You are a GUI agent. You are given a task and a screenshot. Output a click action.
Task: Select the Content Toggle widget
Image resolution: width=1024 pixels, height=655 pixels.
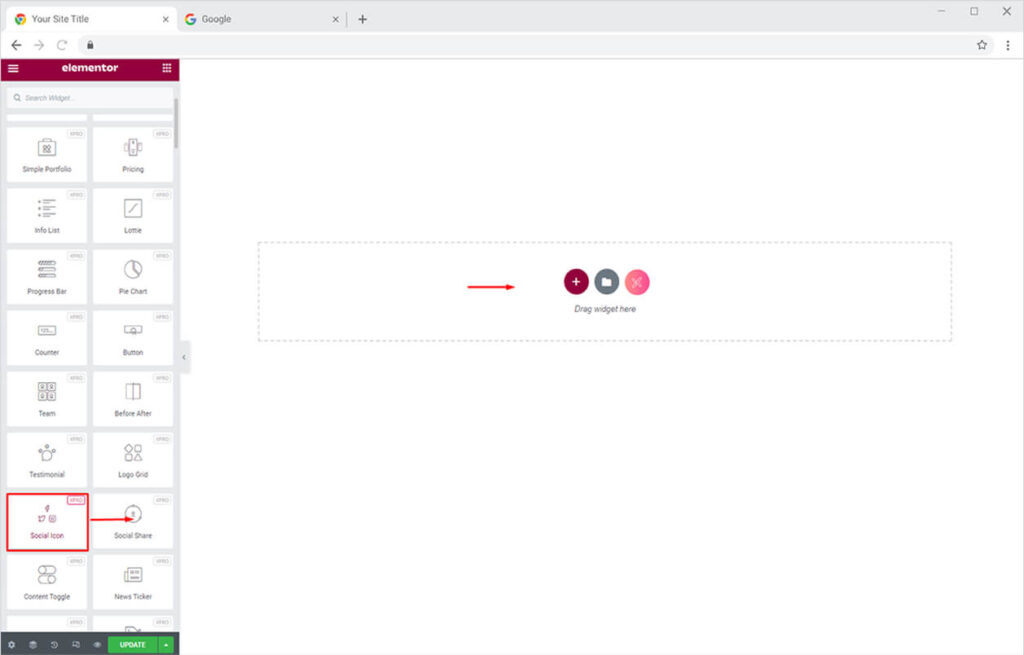coord(47,582)
